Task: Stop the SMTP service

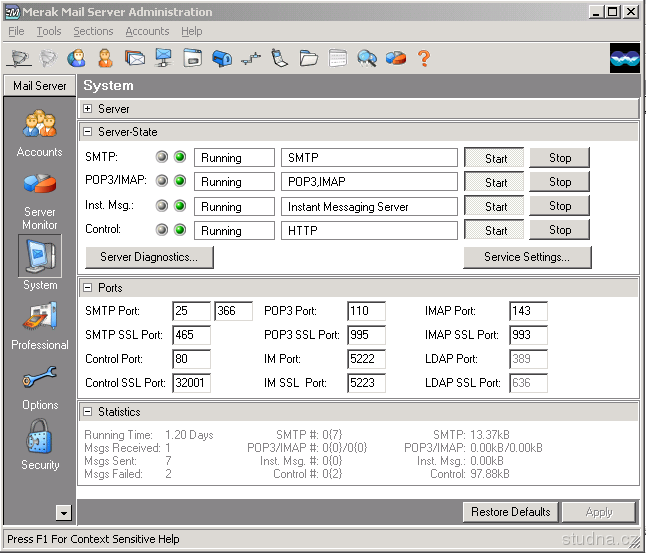Action: tap(560, 158)
